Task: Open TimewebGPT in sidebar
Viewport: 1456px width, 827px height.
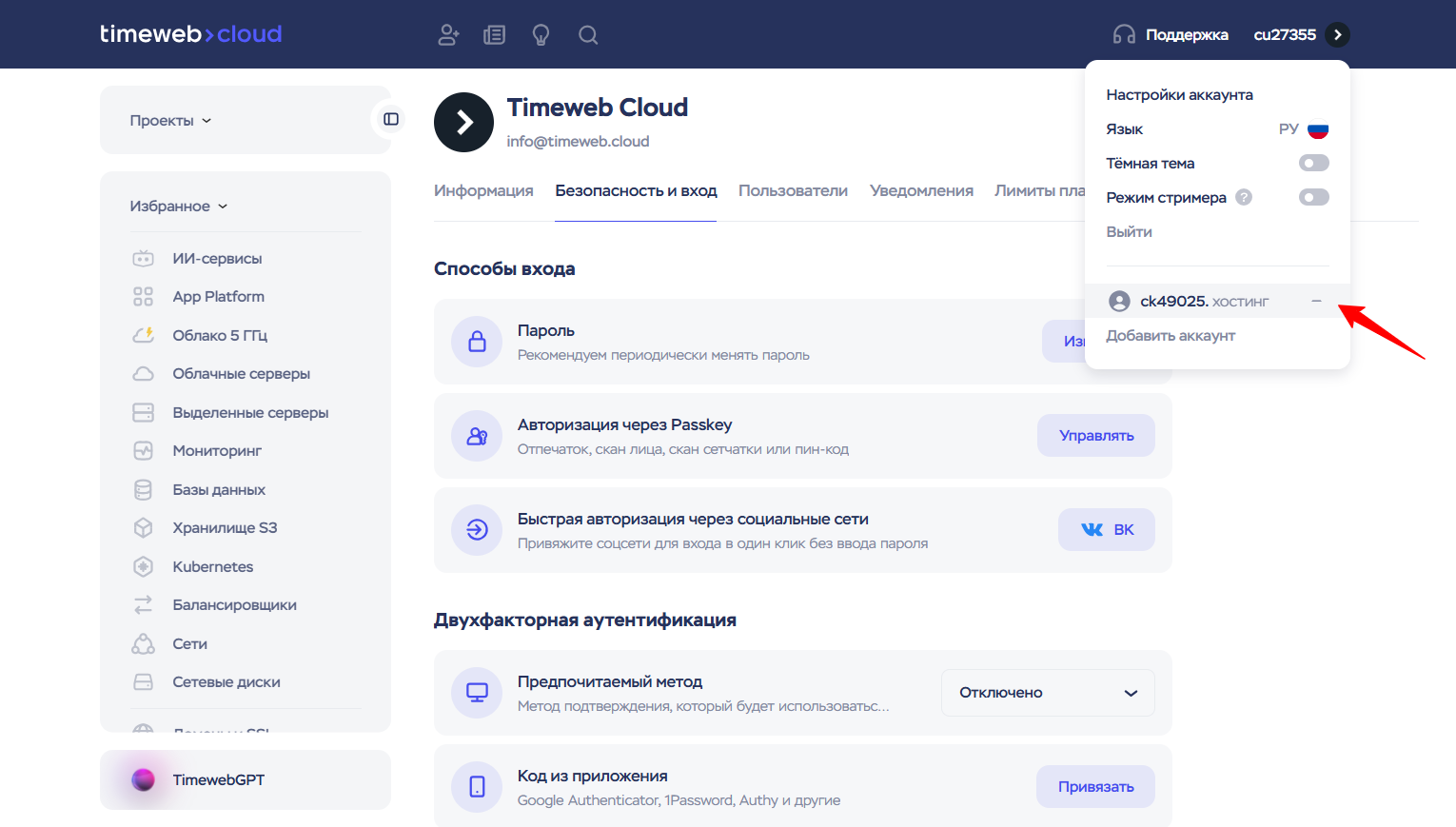Action: [246, 779]
